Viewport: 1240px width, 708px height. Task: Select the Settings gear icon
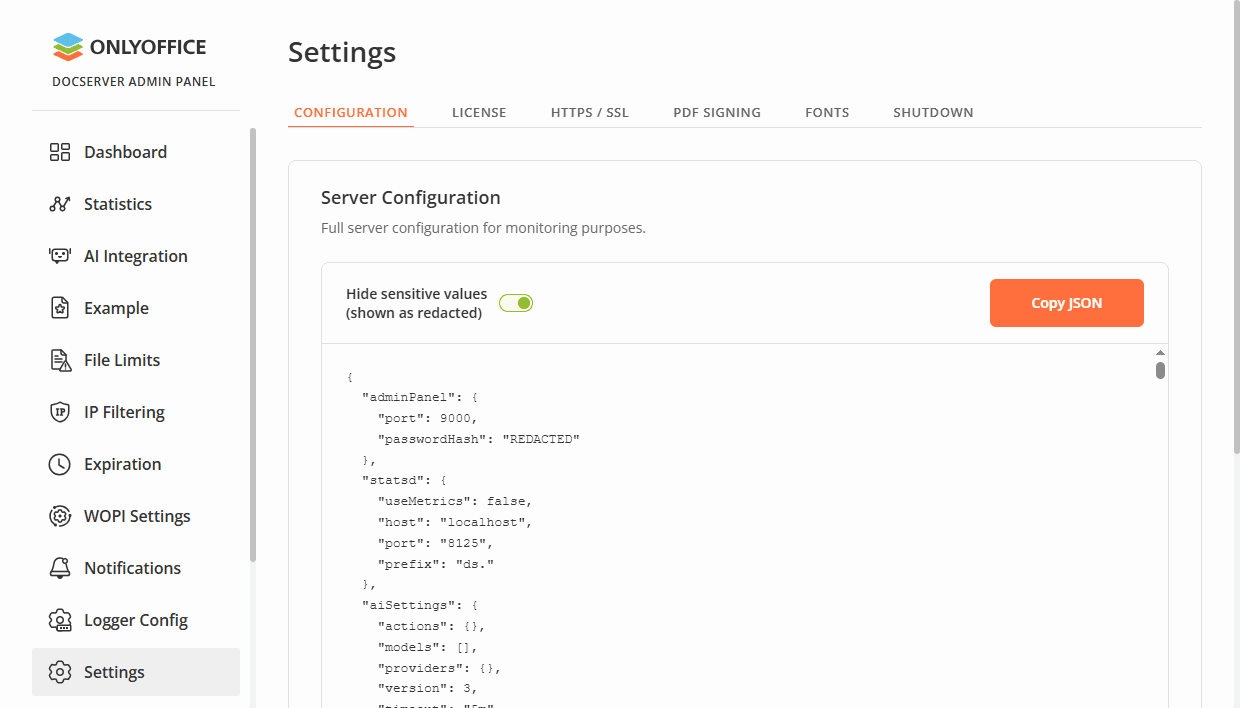pyautogui.click(x=57, y=671)
